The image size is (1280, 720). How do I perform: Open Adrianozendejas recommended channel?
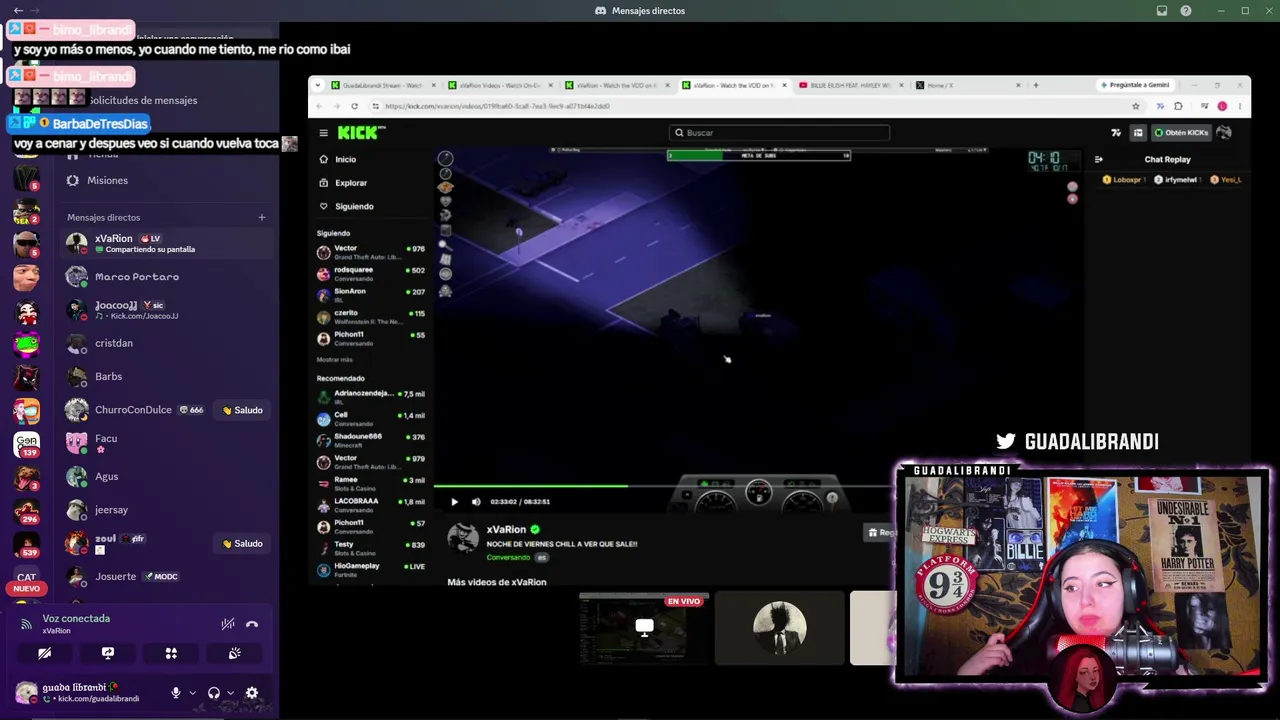371,397
